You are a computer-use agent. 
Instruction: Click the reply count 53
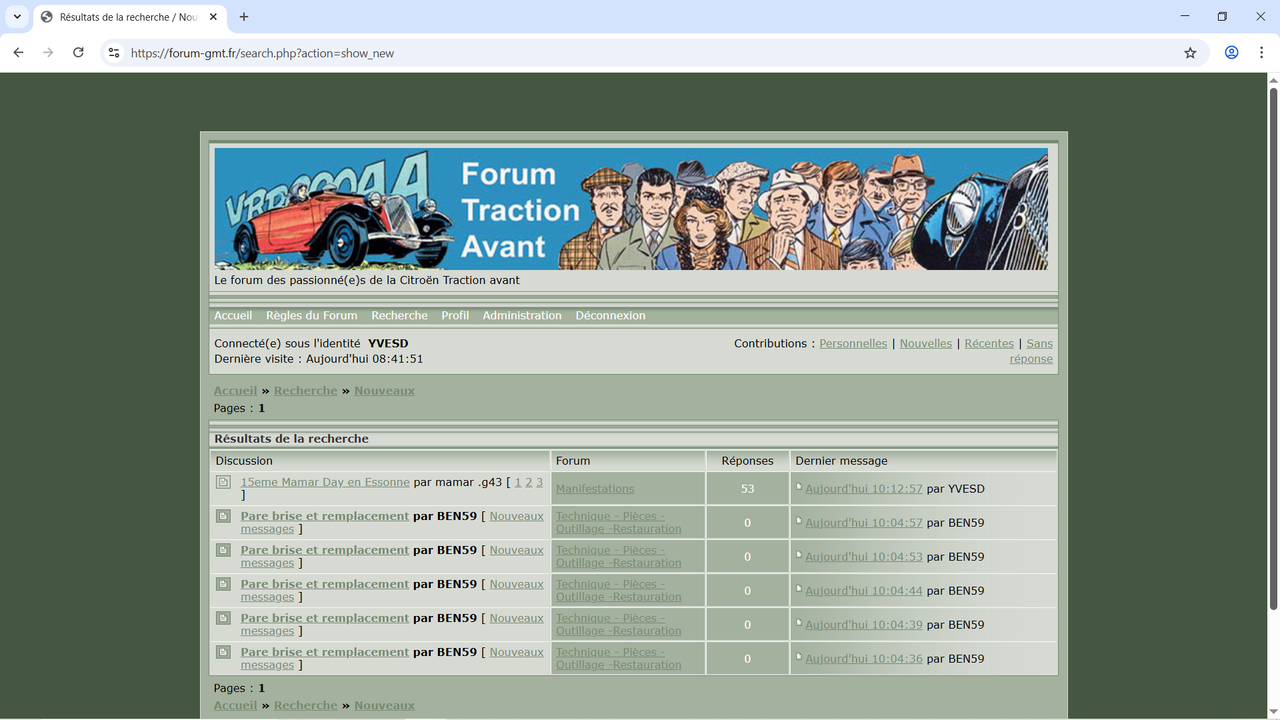point(747,489)
